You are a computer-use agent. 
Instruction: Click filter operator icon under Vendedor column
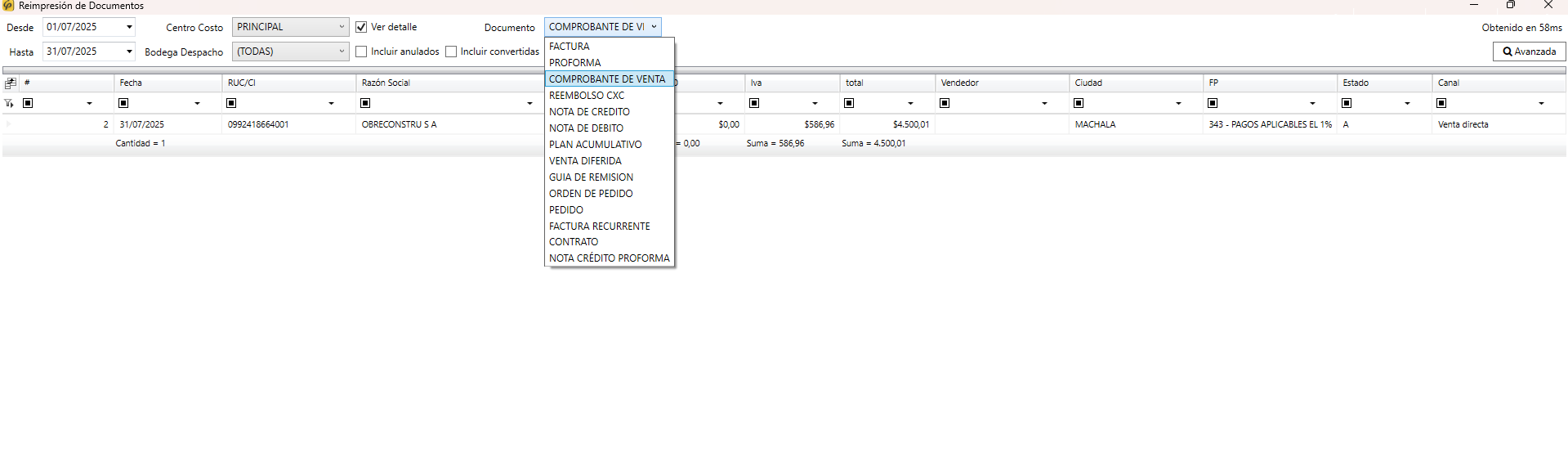tap(945, 103)
